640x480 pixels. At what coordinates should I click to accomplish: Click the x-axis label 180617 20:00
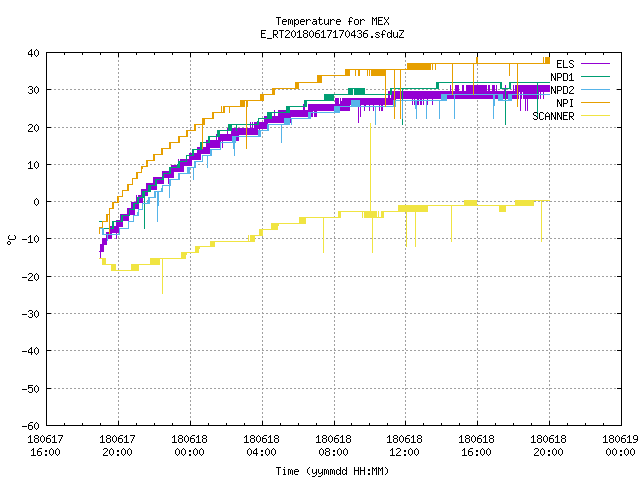click(x=118, y=446)
